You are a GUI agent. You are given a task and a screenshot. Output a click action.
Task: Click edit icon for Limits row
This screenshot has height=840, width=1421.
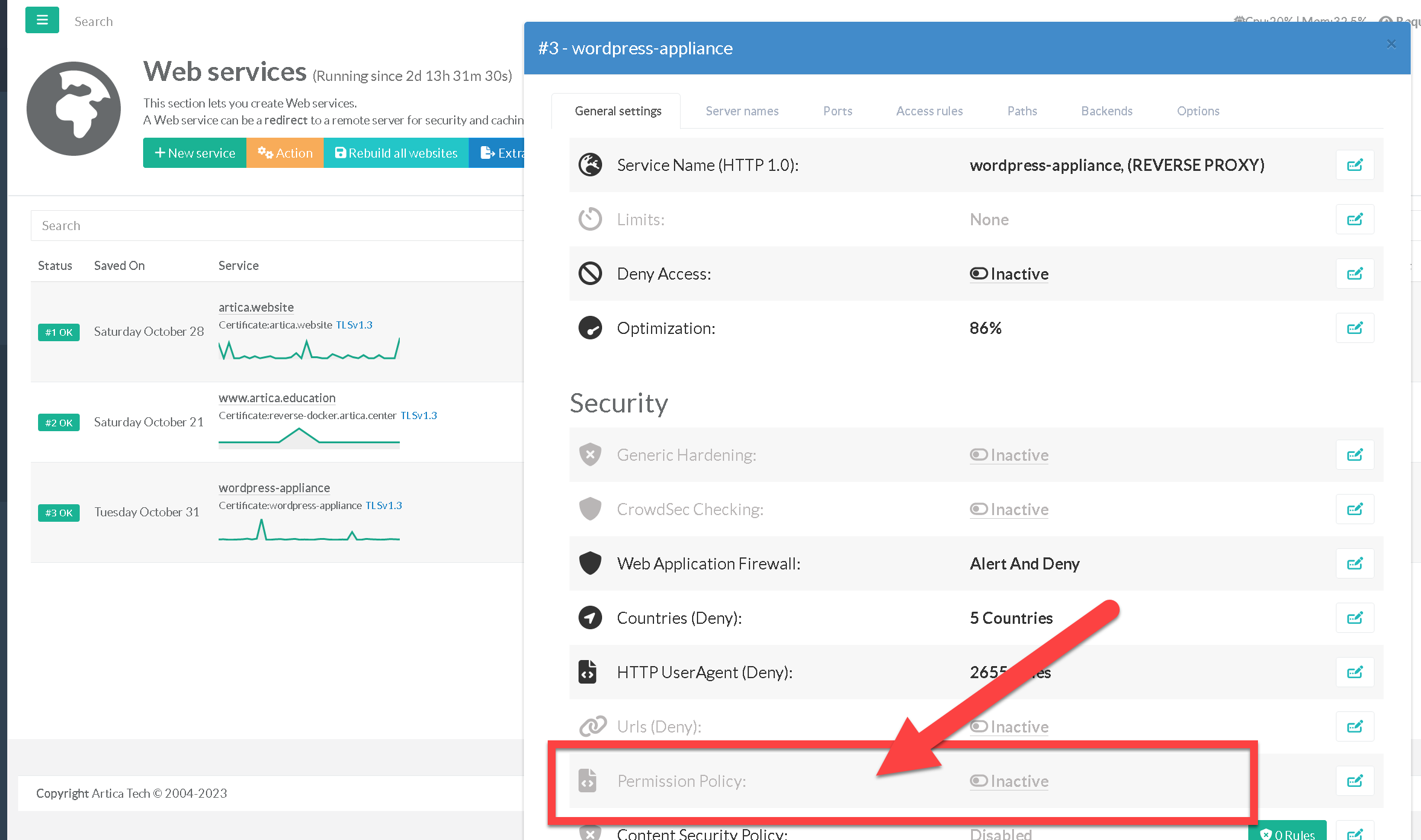tap(1355, 219)
